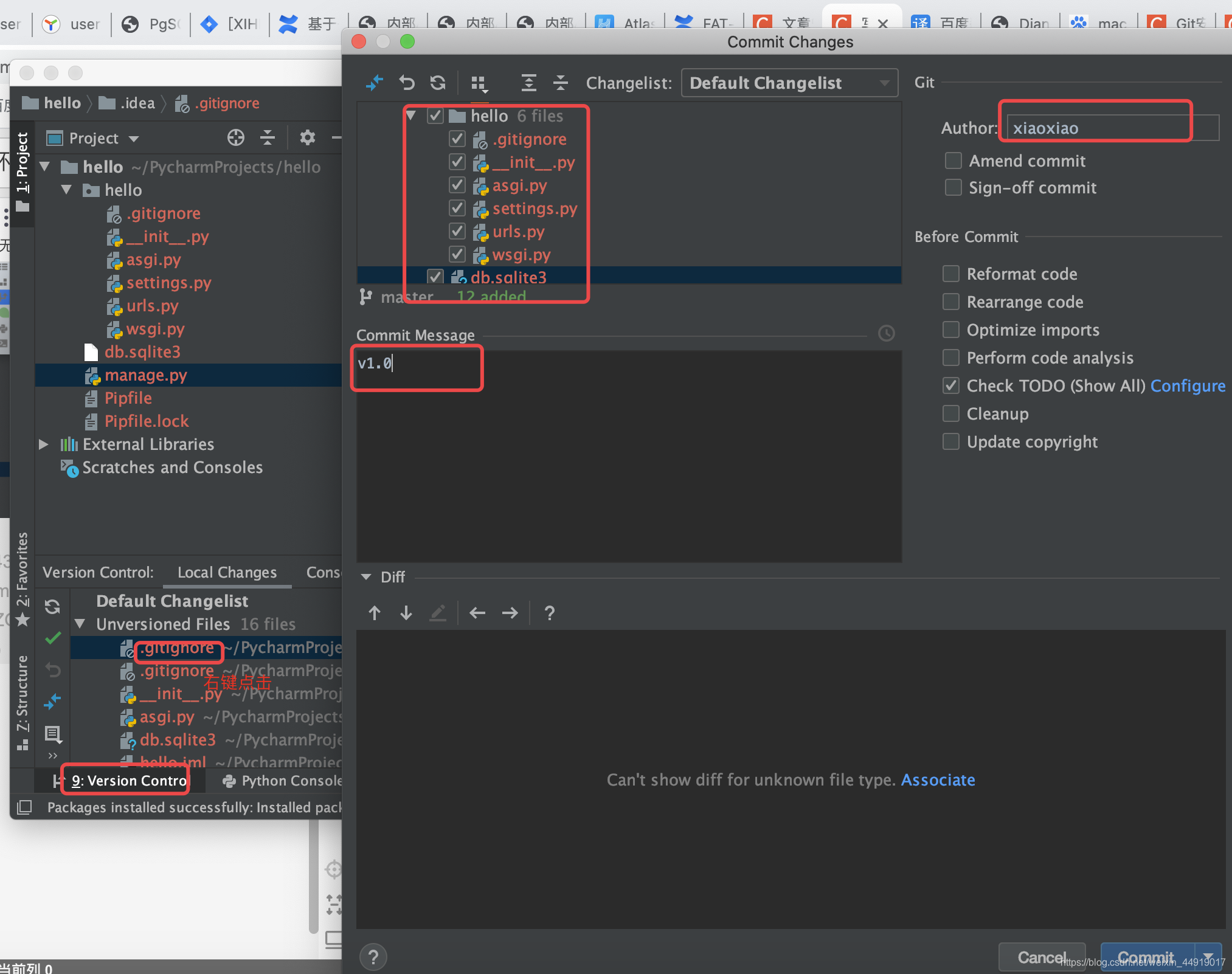Click the undo arrow icon in toolbar
The width and height of the screenshot is (1232, 974).
tap(406, 82)
